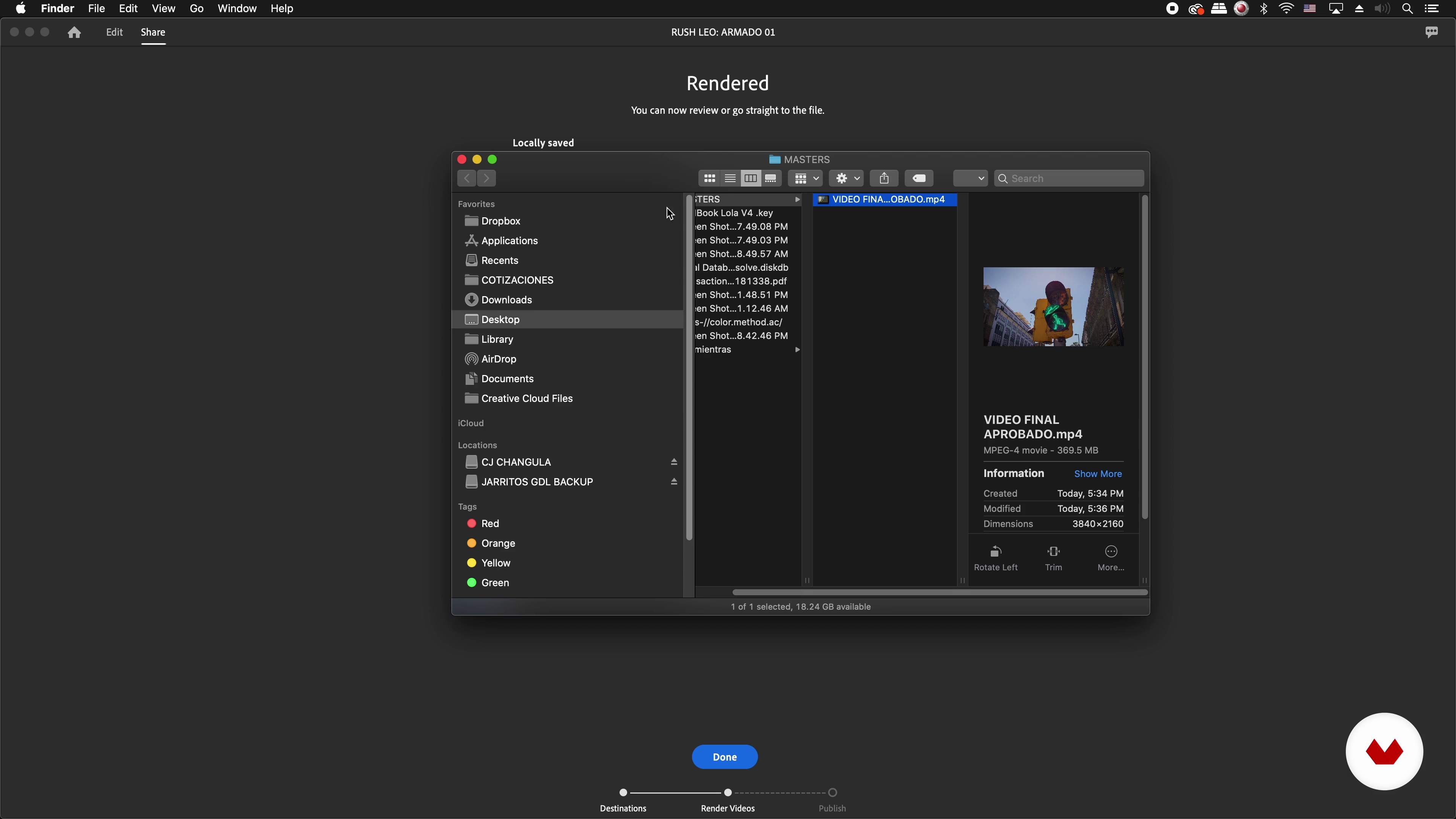Open the Rush home screen icon
This screenshot has height=819, width=1456.
(74, 32)
